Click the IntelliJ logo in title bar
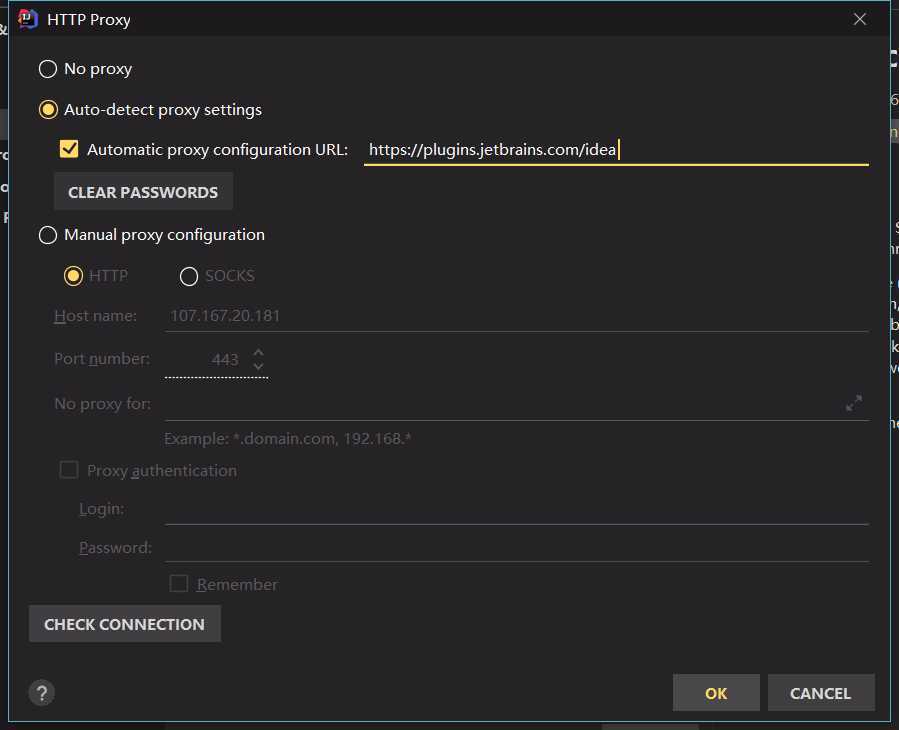Viewport: 899px width, 730px height. tap(29, 19)
